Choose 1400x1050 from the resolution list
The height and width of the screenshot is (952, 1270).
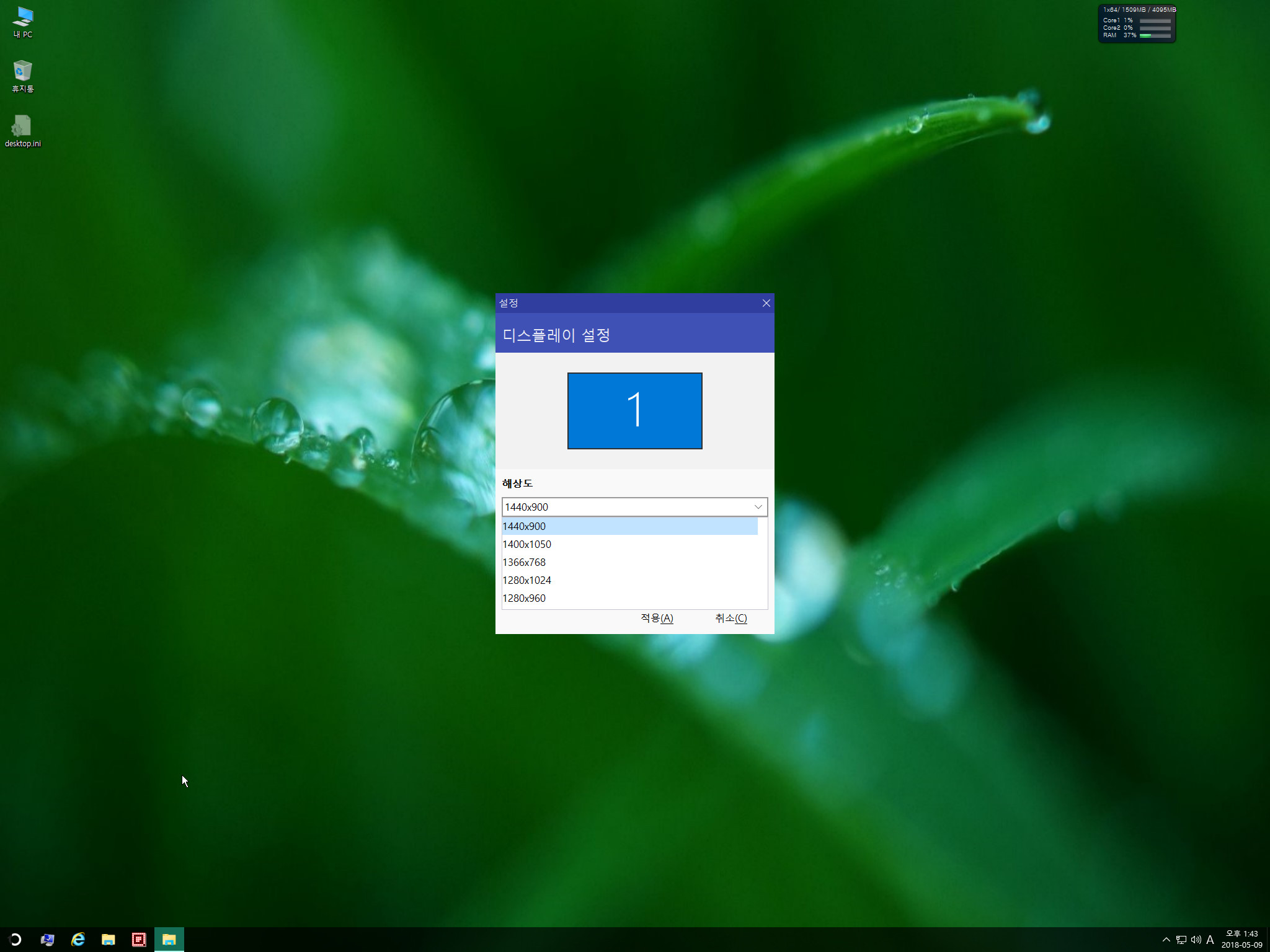pos(630,544)
